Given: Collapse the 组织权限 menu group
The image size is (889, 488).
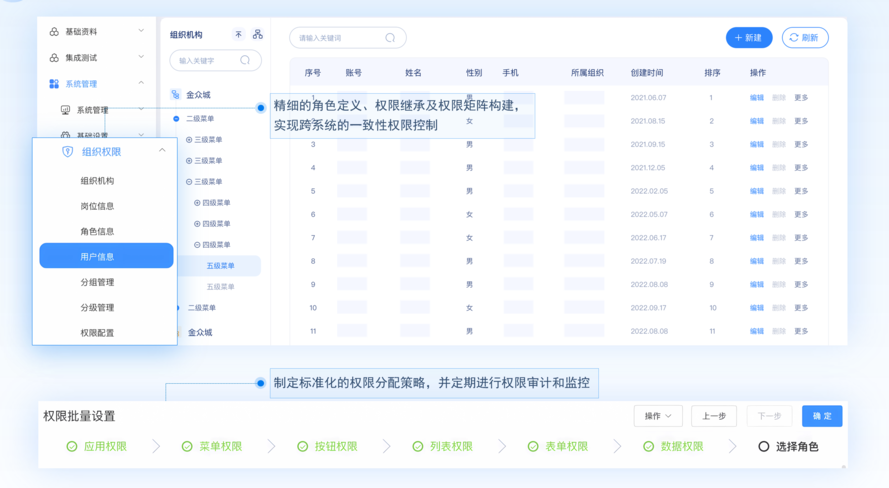Looking at the screenshot, I should click(x=162, y=151).
